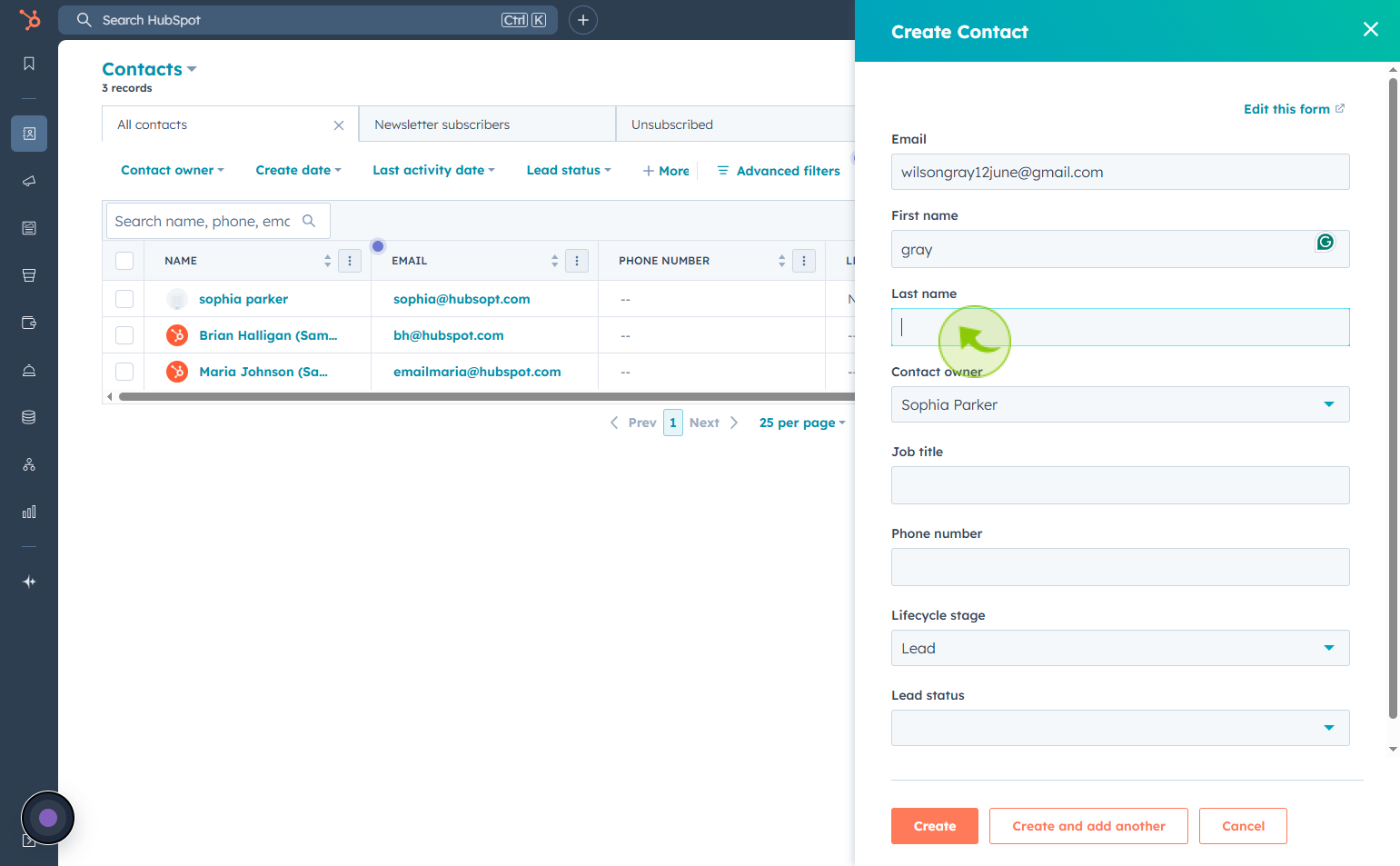Open Advanced filters
1400x866 pixels.
779,171
